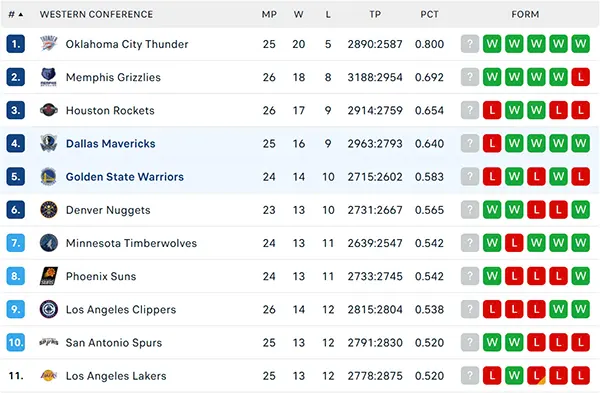The image size is (600, 393).
Task: Click the rank 10 position badge
Action: click(16, 342)
